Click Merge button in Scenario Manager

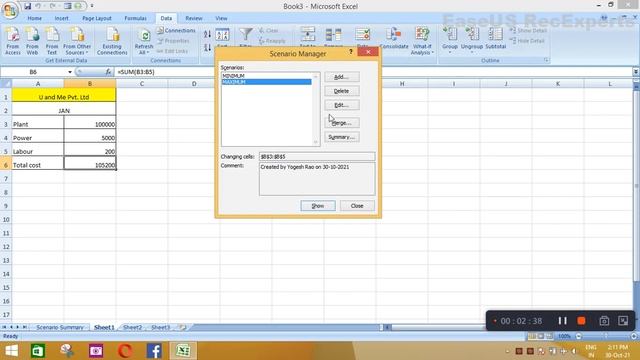click(x=342, y=123)
